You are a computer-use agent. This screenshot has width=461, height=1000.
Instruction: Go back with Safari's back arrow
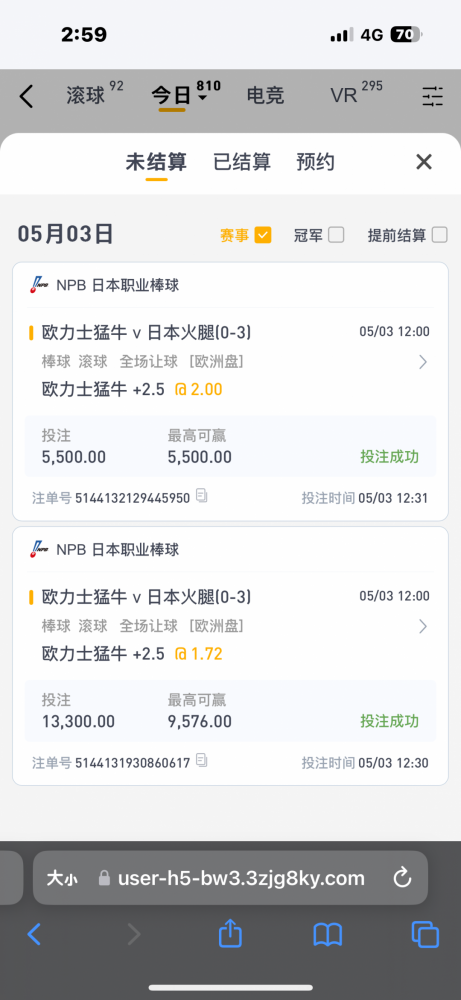pyautogui.click(x=34, y=934)
